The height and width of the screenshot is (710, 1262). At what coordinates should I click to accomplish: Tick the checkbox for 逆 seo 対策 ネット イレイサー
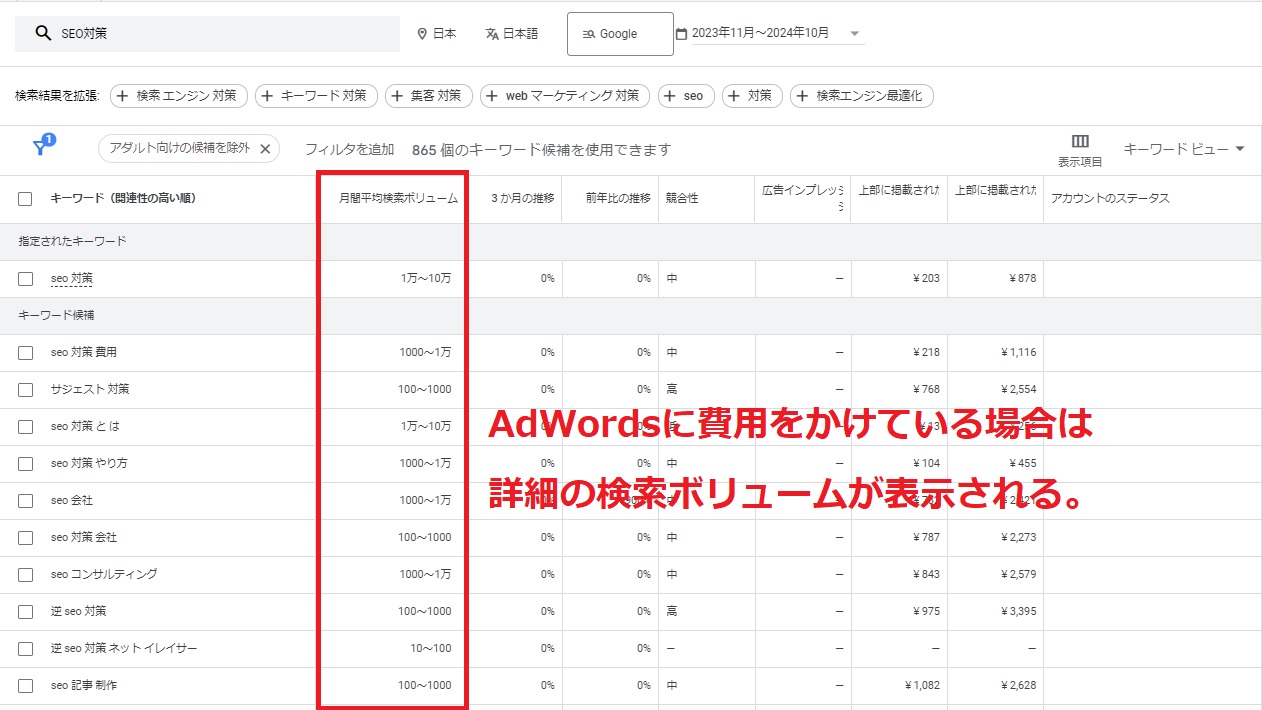(x=25, y=649)
